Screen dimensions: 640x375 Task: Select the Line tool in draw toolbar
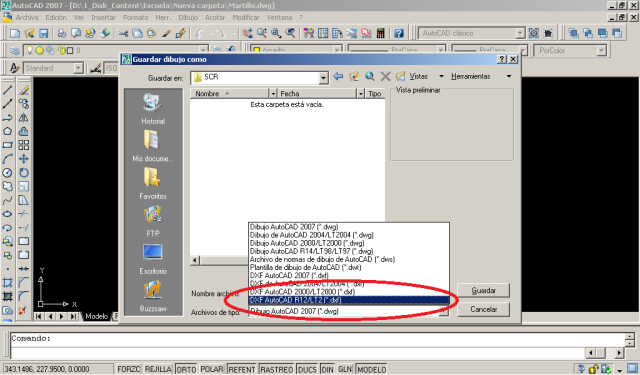click(x=7, y=90)
